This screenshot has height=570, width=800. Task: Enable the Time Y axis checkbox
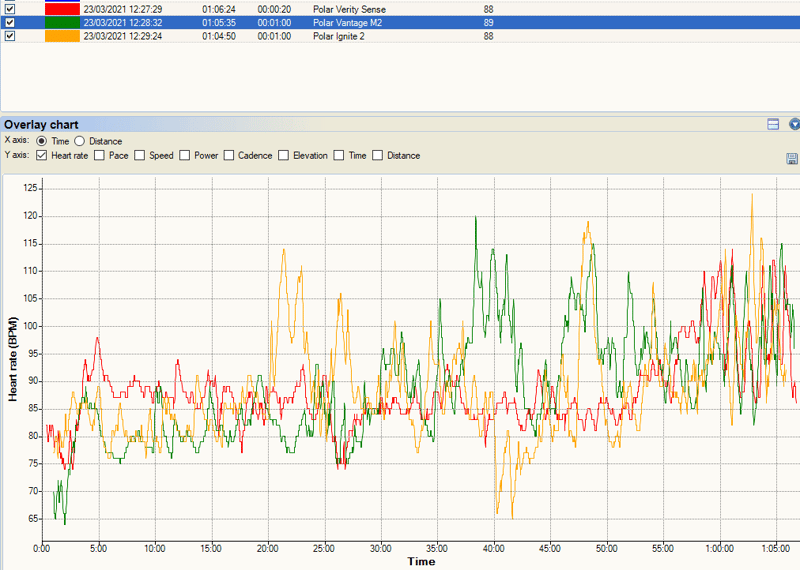click(x=339, y=156)
